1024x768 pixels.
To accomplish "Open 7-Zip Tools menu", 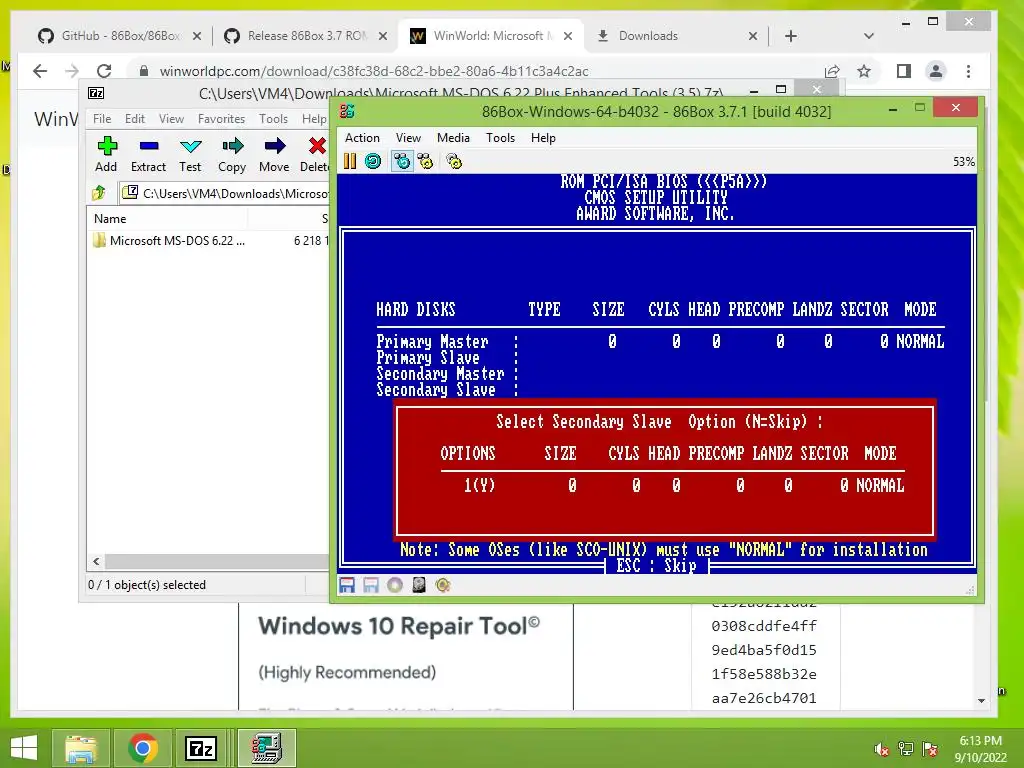I will [273, 119].
